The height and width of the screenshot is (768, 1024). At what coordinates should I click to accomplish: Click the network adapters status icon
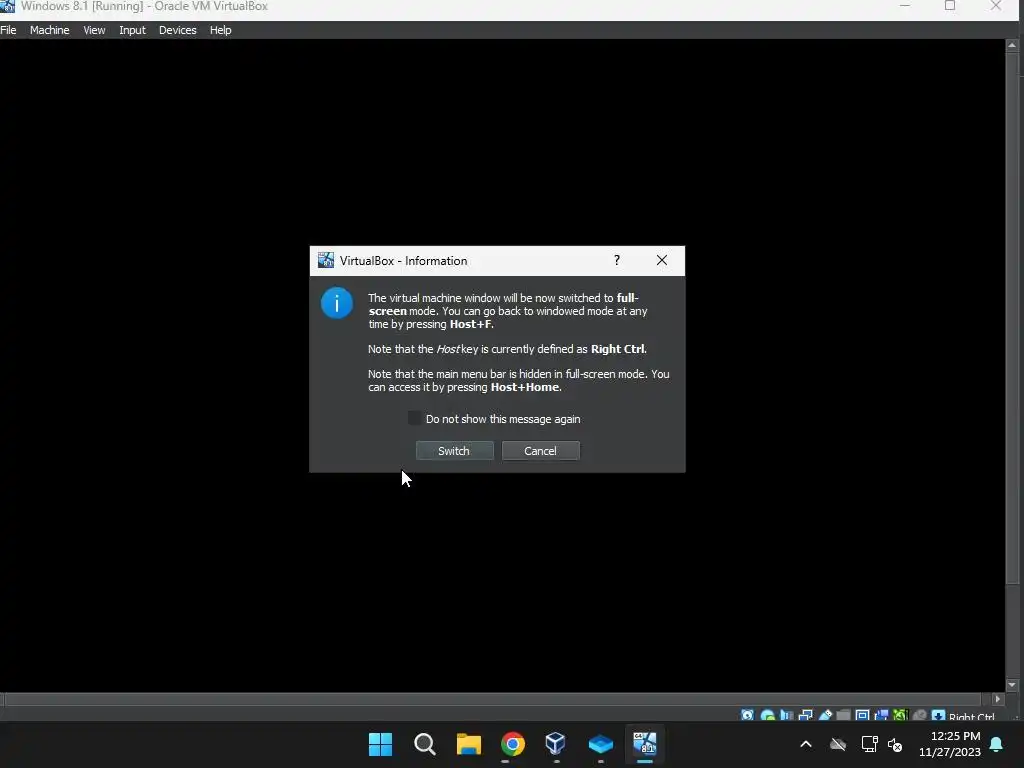click(x=806, y=715)
